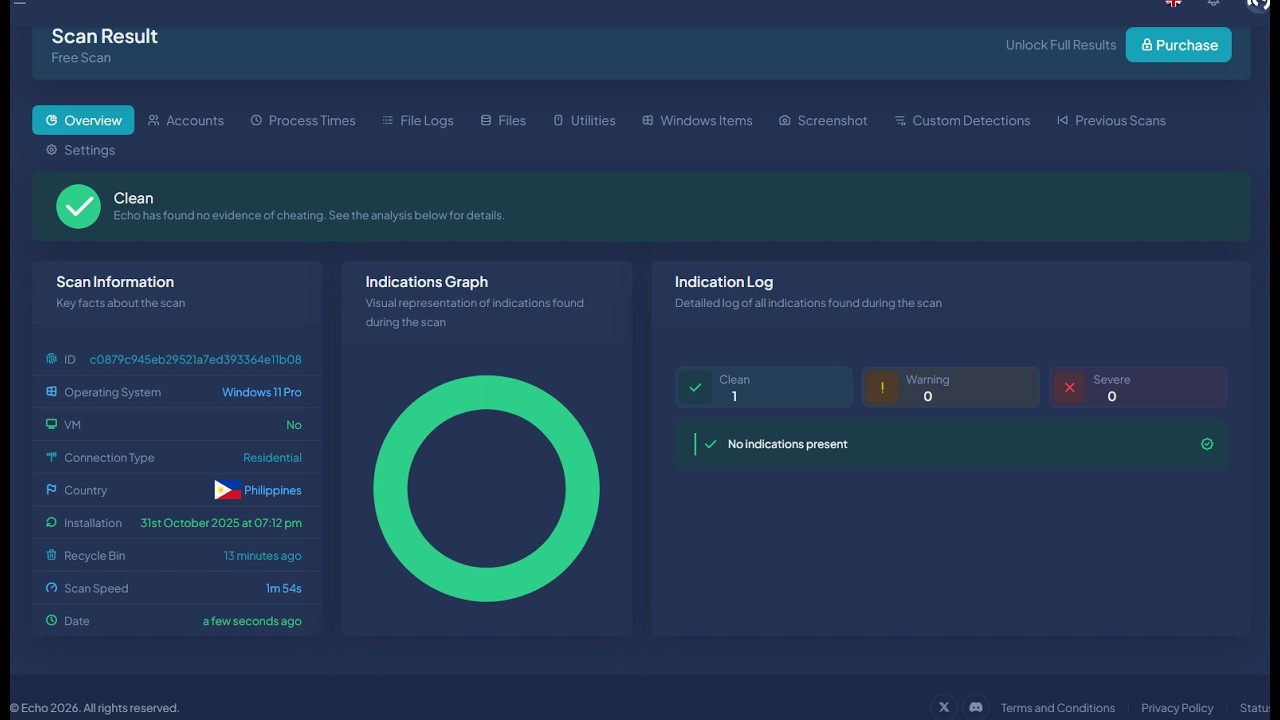Viewport: 1280px width, 720px height.
Task: Switch to Windows Items tab
Action: pos(697,120)
